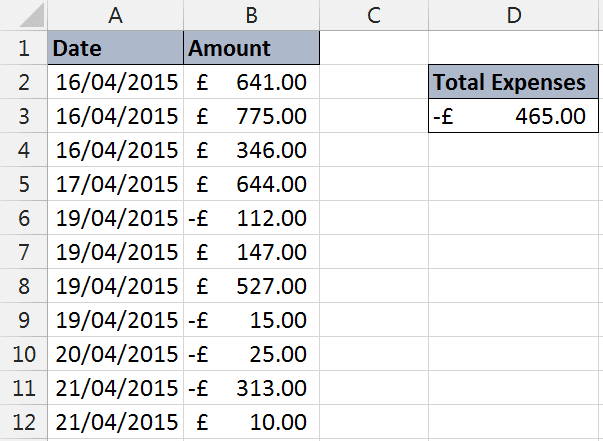Select the -£112.00 amount cell

point(252,218)
